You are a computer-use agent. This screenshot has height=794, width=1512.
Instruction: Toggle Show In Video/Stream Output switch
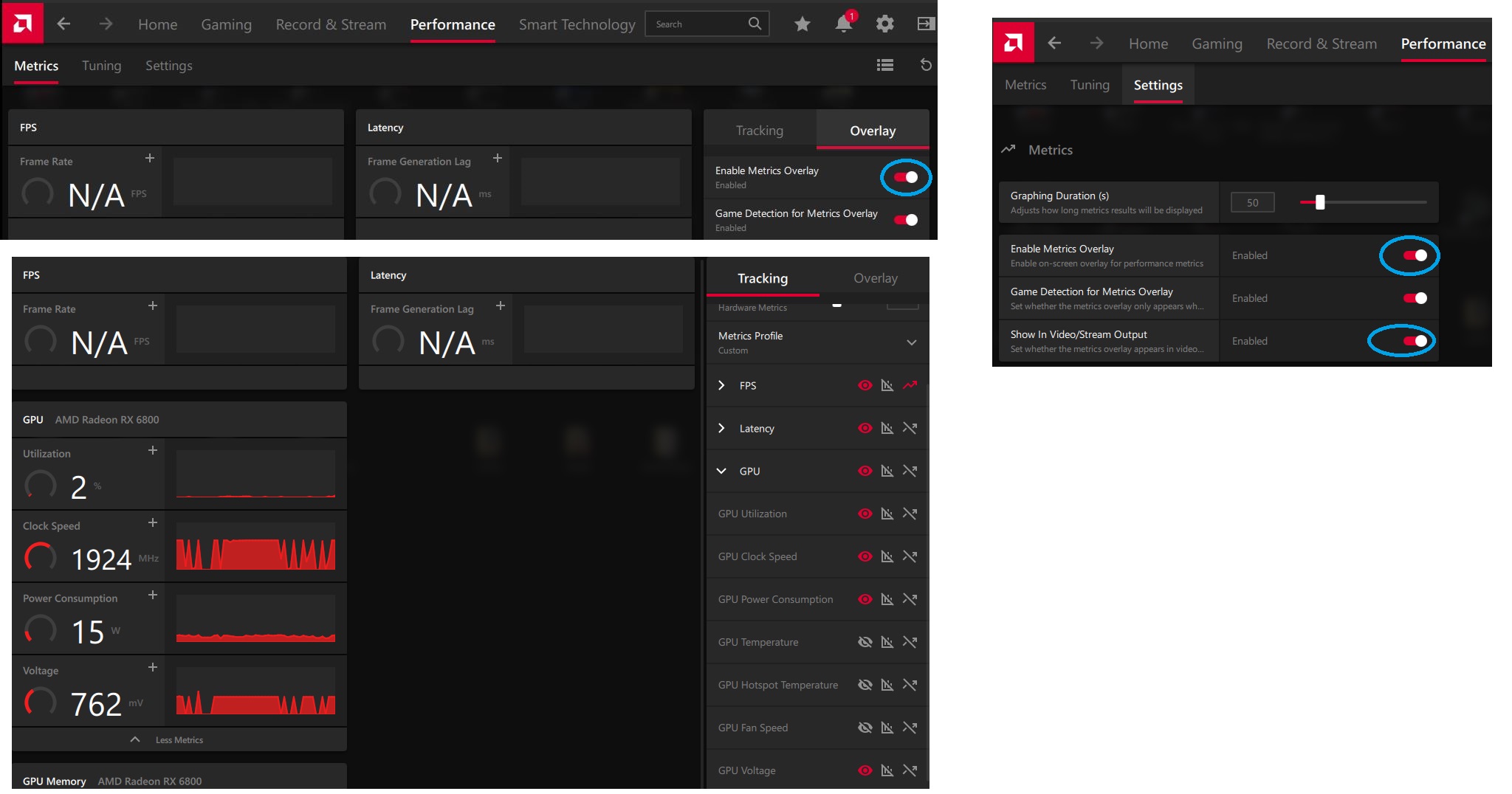pyautogui.click(x=1415, y=341)
